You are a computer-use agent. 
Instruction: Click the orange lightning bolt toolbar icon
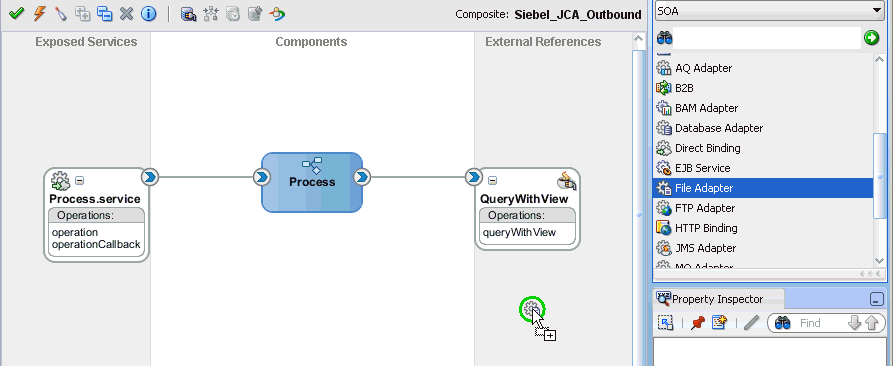point(39,14)
